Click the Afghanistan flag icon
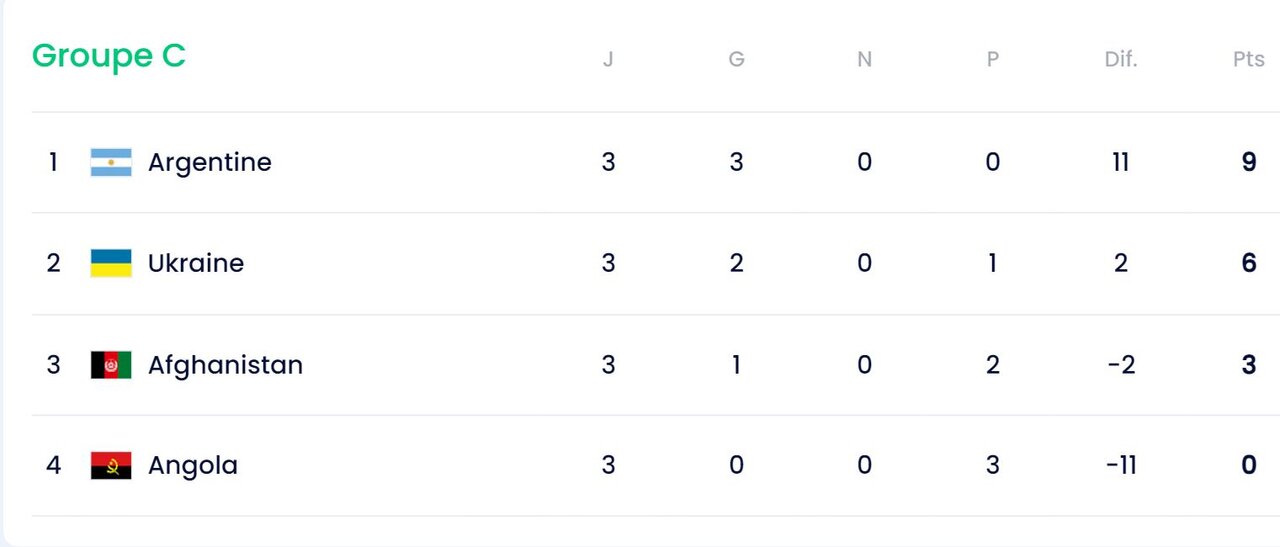The image size is (1280, 547). [x=111, y=365]
